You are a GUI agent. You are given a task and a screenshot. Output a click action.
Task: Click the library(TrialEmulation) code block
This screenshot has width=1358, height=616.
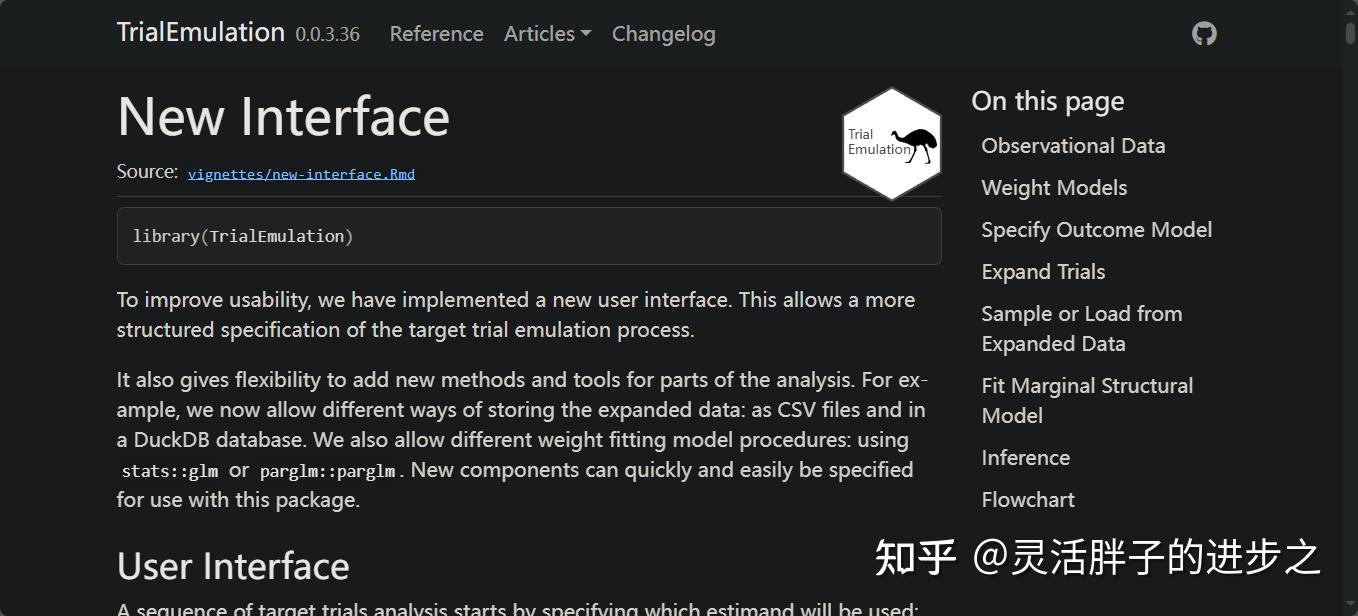tap(243, 236)
